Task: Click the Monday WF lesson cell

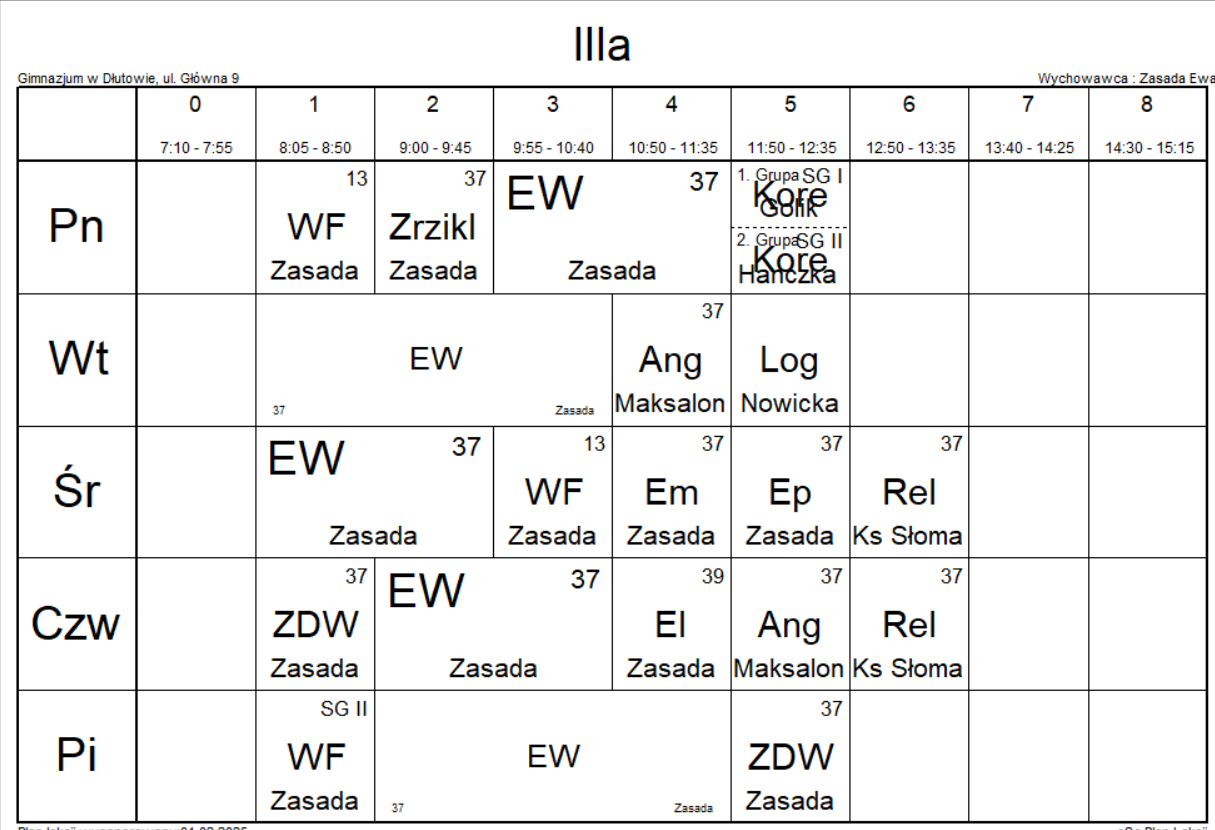Action: point(315,227)
